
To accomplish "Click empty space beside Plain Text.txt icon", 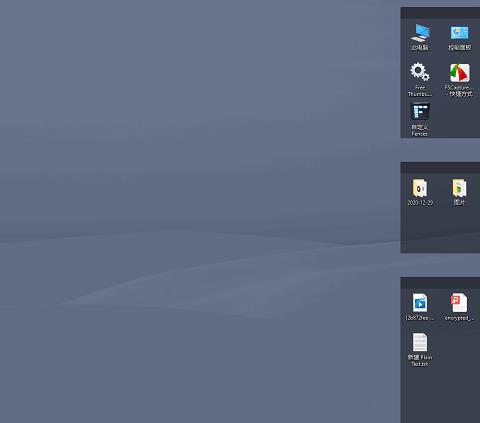I will 460,348.
